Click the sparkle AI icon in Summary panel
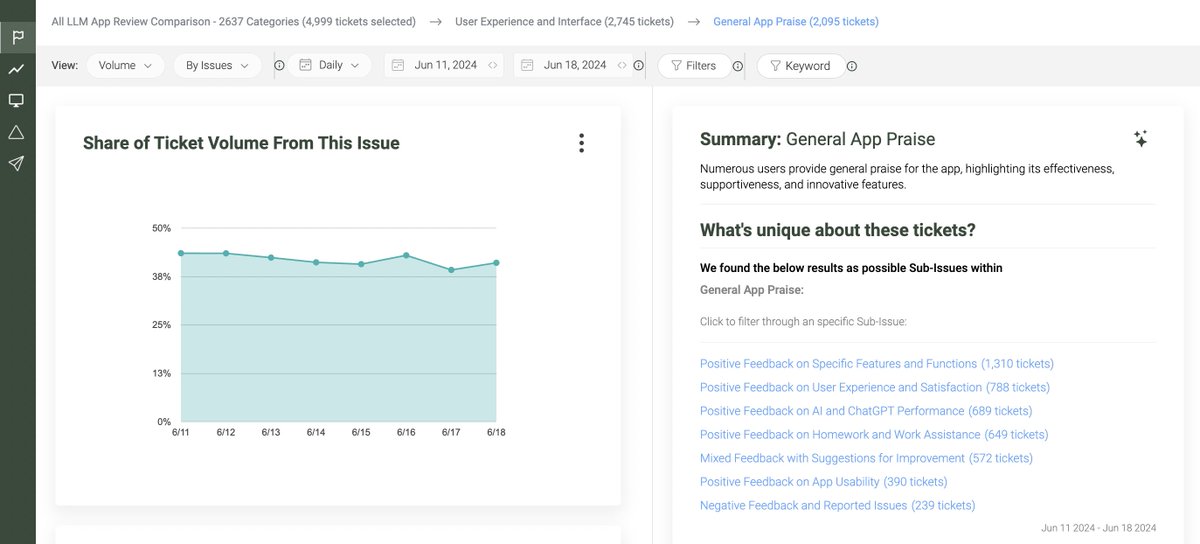The width and height of the screenshot is (1200, 544). (1140, 139)
